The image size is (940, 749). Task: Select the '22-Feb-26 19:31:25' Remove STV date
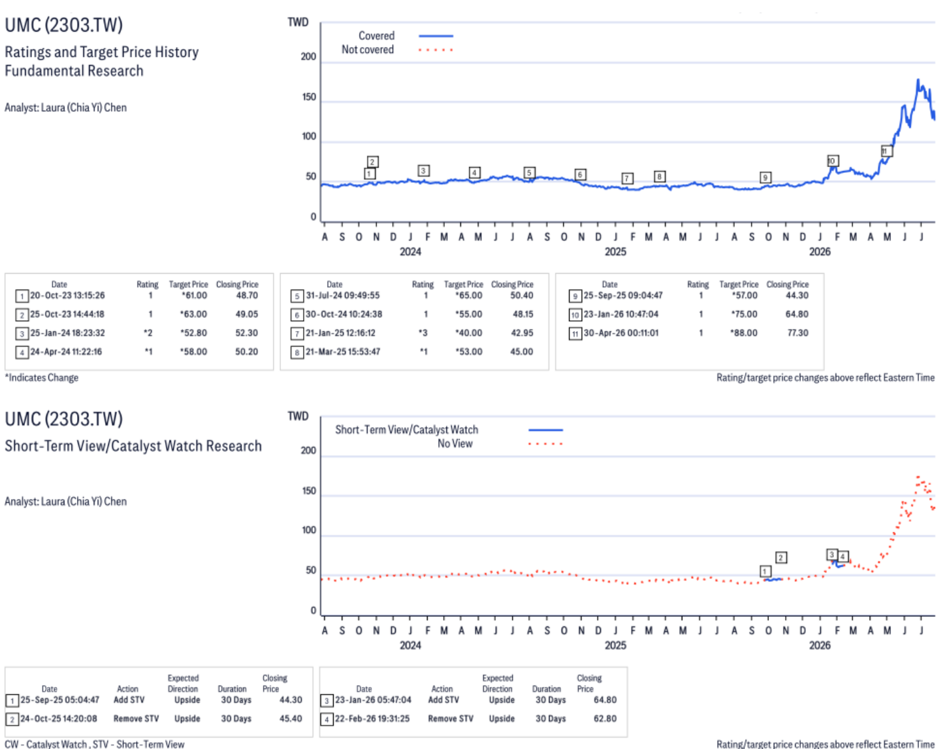pos(372,718)
